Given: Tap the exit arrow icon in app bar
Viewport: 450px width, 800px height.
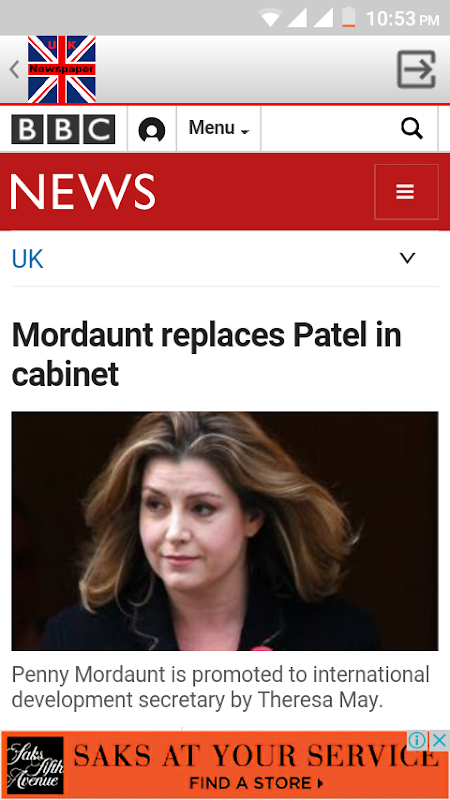Looking at the screenshot, I should pos(416,69).
